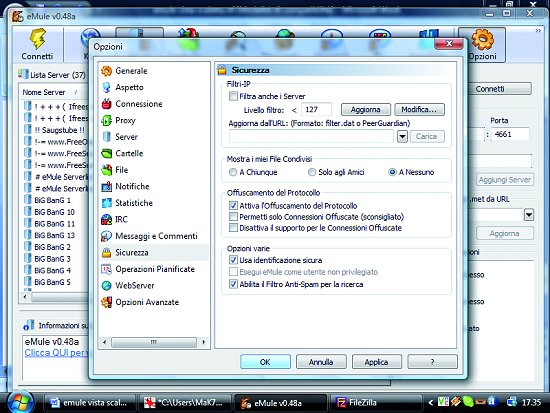Open Opzioni gear icon in eMule toolbar

click(x=483, y=39)
